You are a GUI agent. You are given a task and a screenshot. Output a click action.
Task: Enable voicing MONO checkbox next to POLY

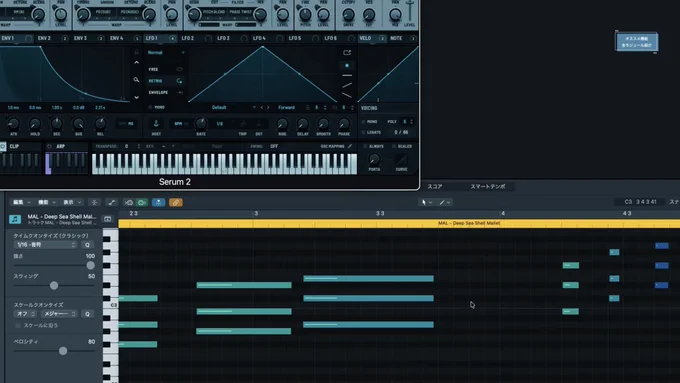tap(363, 122)
